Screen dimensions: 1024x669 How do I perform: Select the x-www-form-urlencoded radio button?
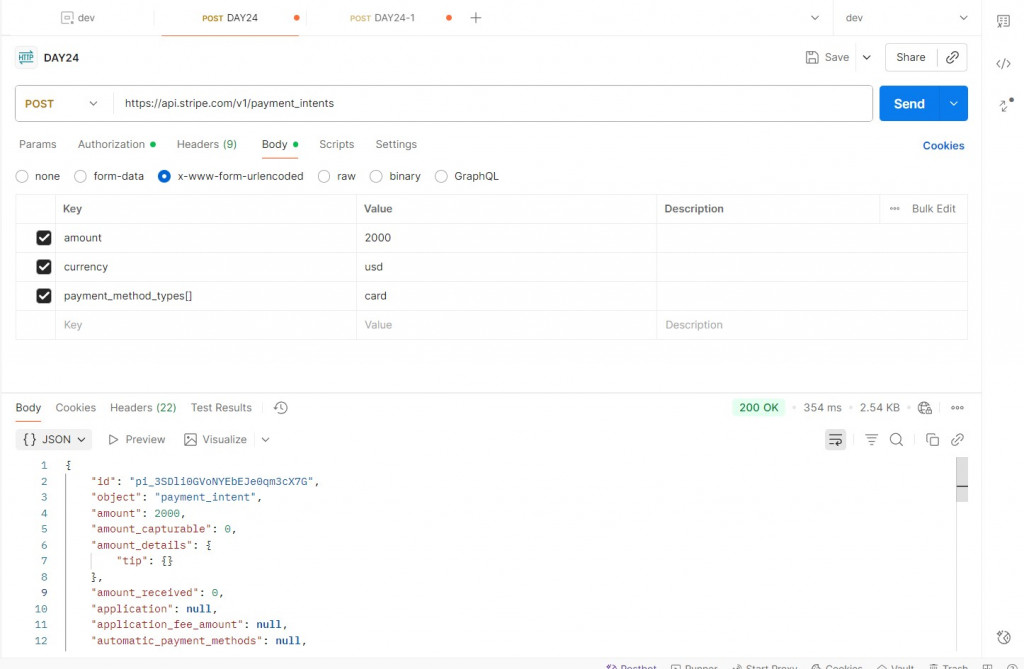164,176
